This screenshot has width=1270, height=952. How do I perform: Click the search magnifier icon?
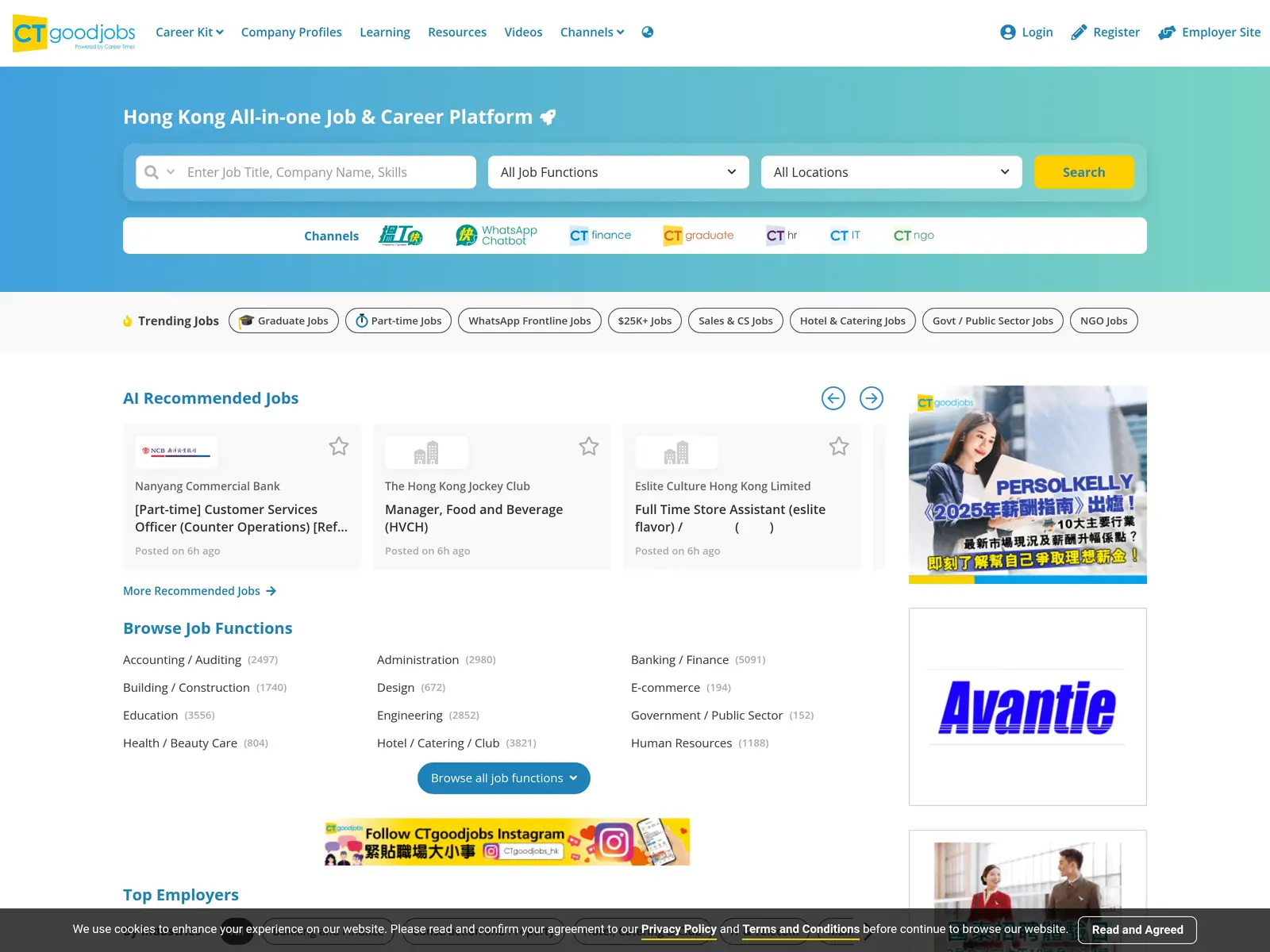tap(152, 172)
